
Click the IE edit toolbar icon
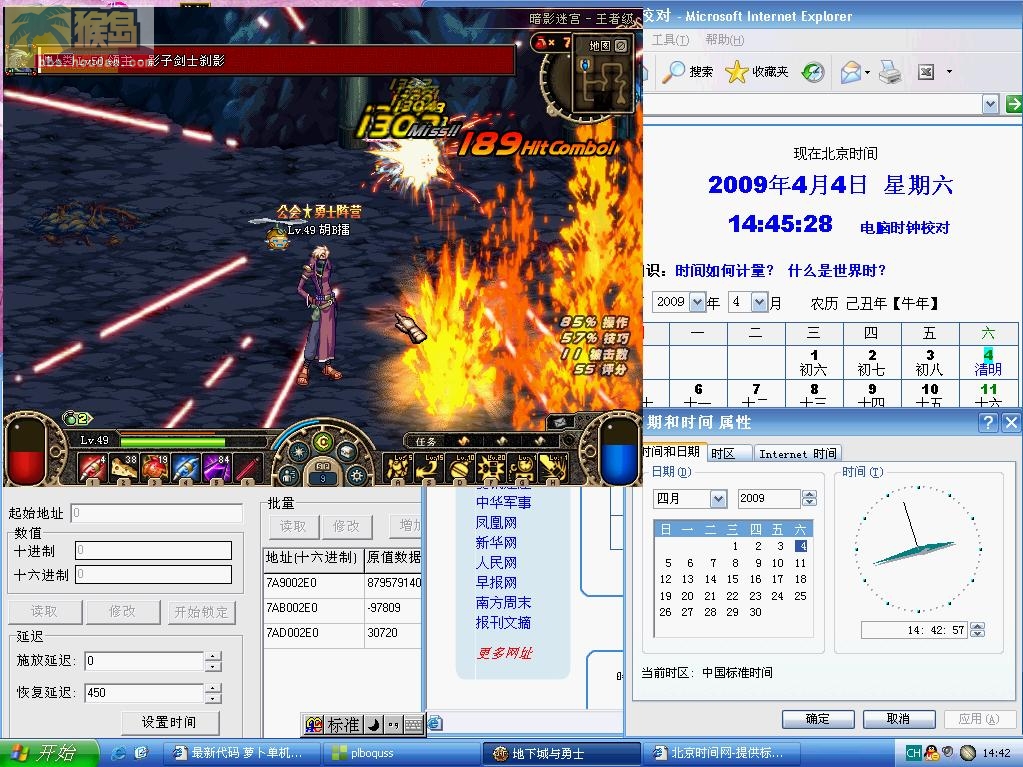(926, 72)
